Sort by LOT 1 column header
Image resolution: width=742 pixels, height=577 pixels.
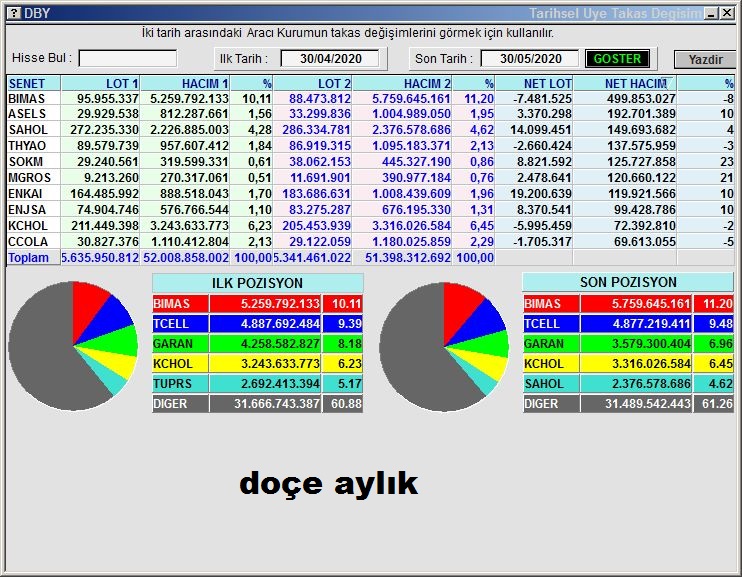coord(100,83)
